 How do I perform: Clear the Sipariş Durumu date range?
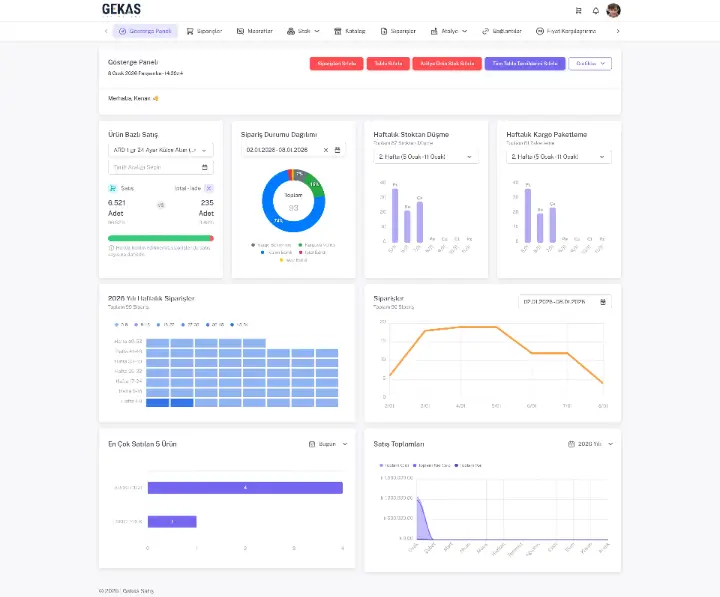tap(325, 150)
